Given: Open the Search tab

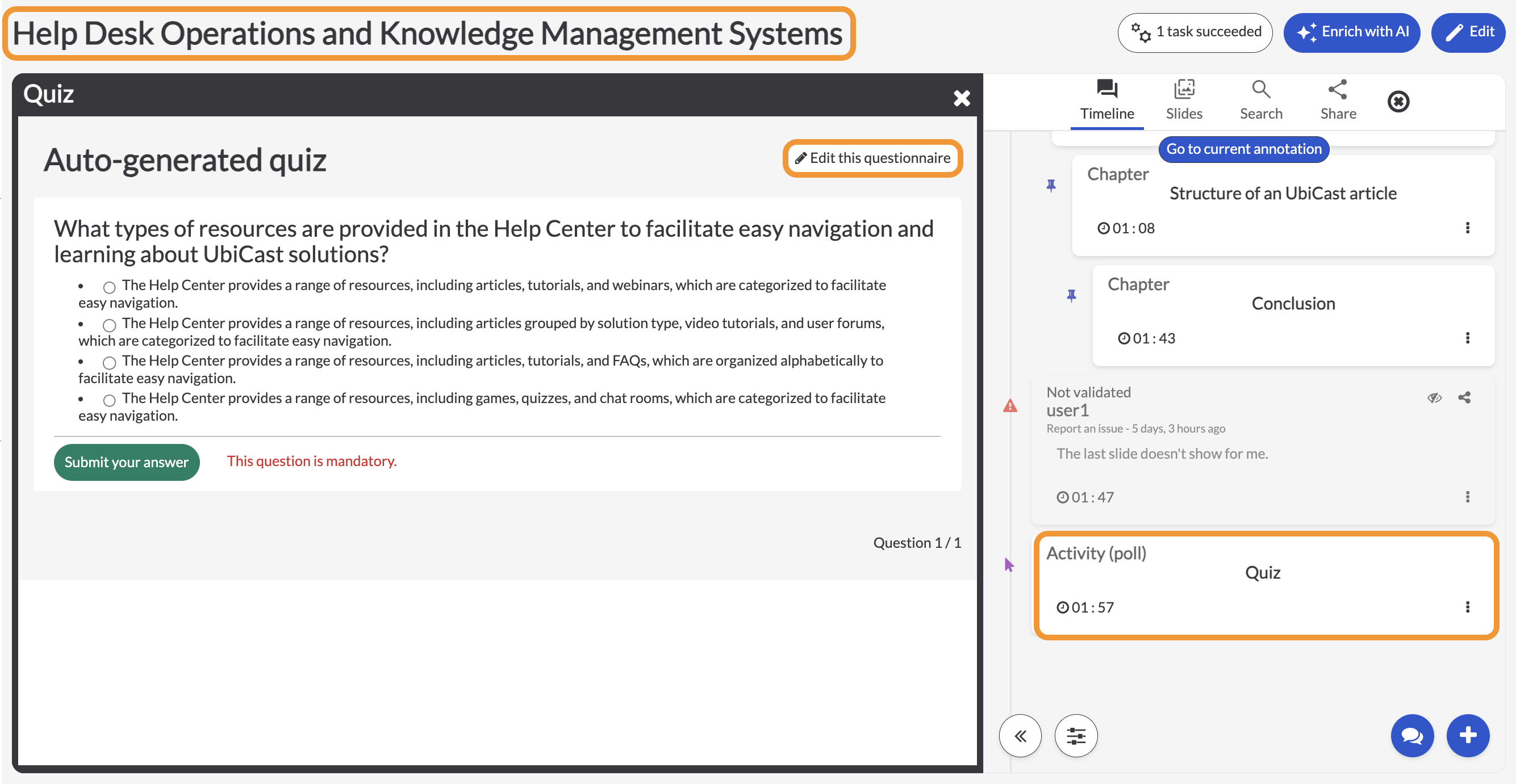Looking at the screenshot, I should click(1260, 100).
